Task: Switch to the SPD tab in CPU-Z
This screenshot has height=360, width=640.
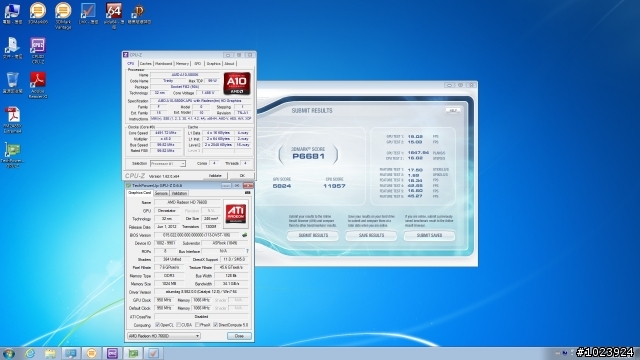Action: click(198, 64)
